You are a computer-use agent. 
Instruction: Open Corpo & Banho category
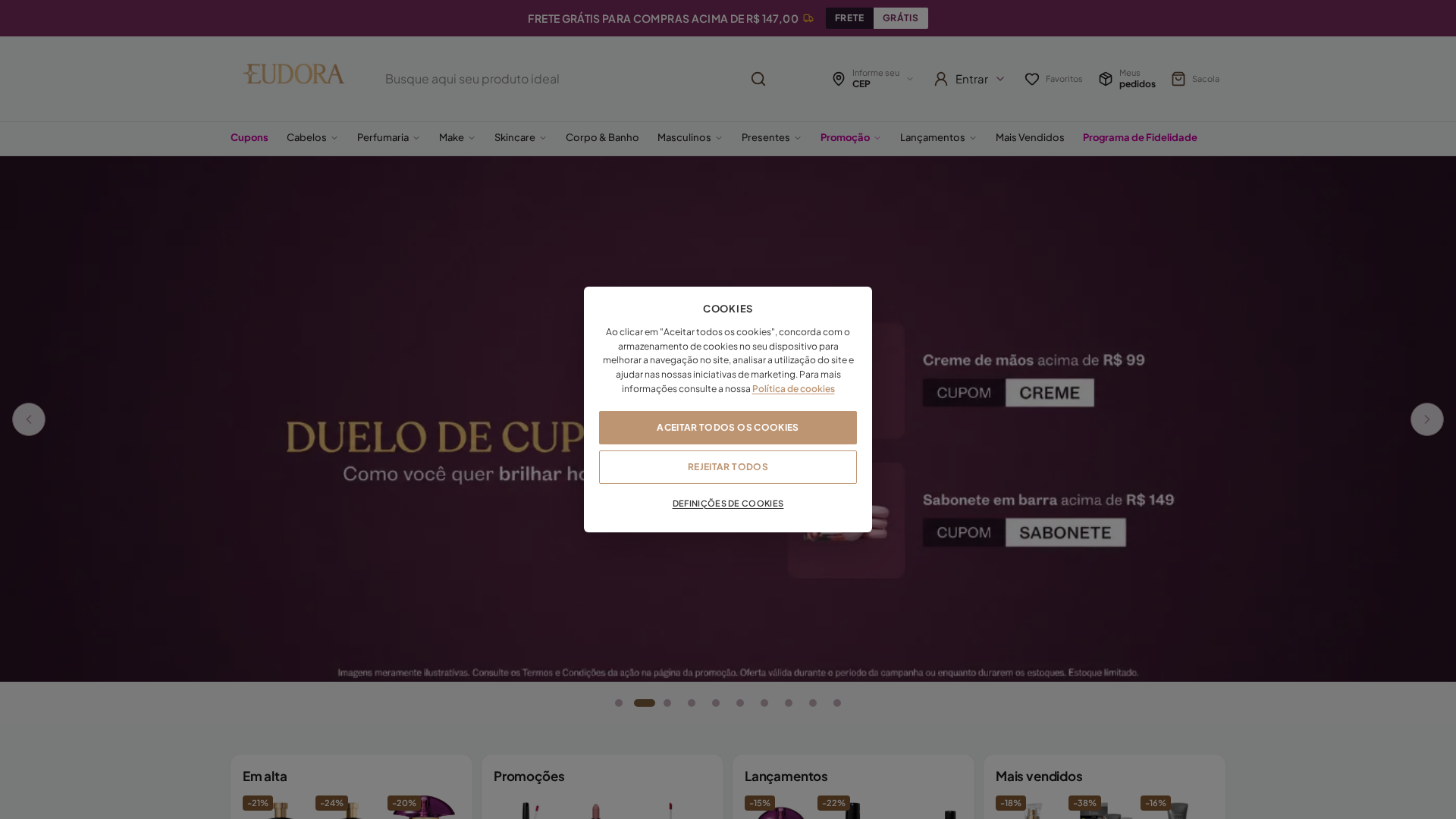coord(602,138)
